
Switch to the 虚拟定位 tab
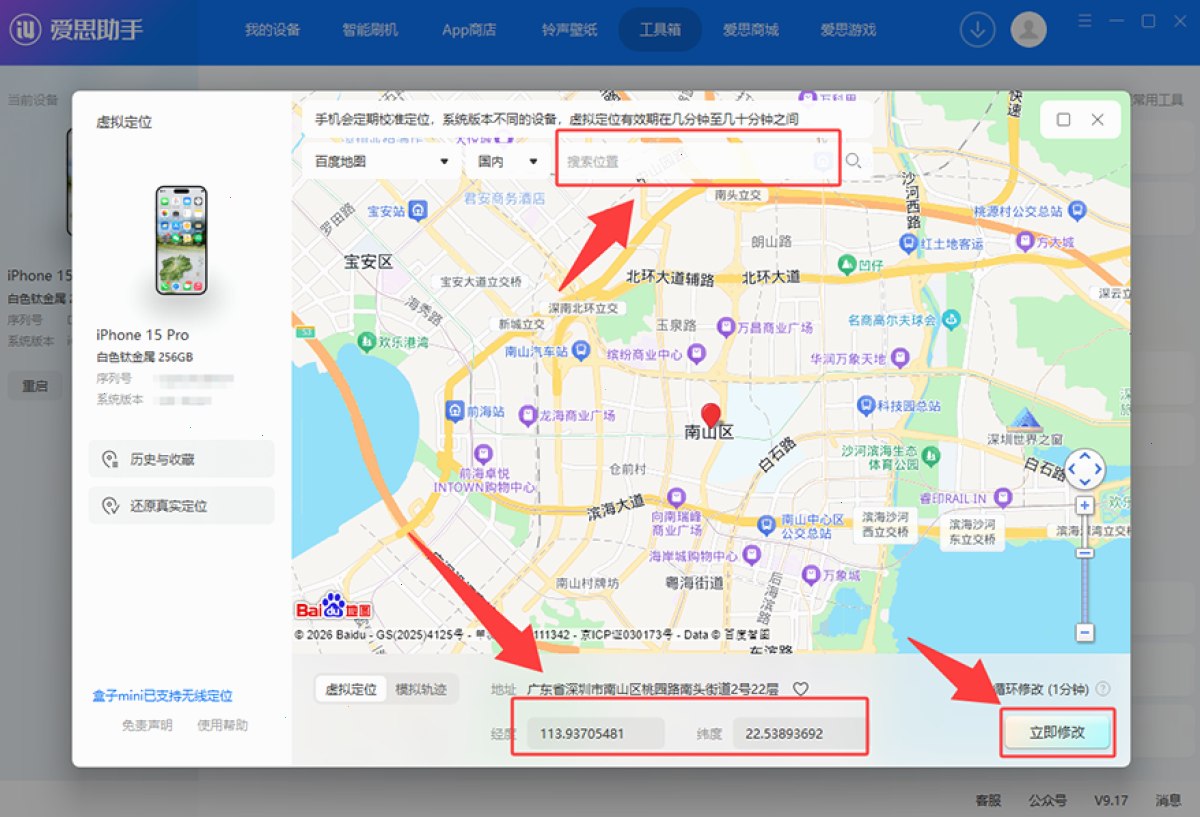pyautogui.click(x=350, y=689)
